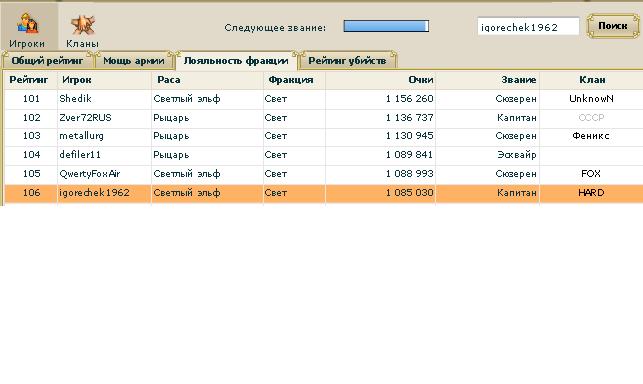
Task: Open the Рейтинг убийств tab
Action: [x=347, y=61]
